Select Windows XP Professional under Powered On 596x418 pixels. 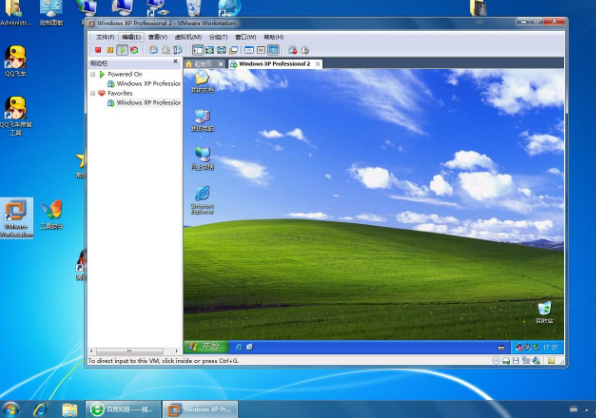tap(144, 84)
